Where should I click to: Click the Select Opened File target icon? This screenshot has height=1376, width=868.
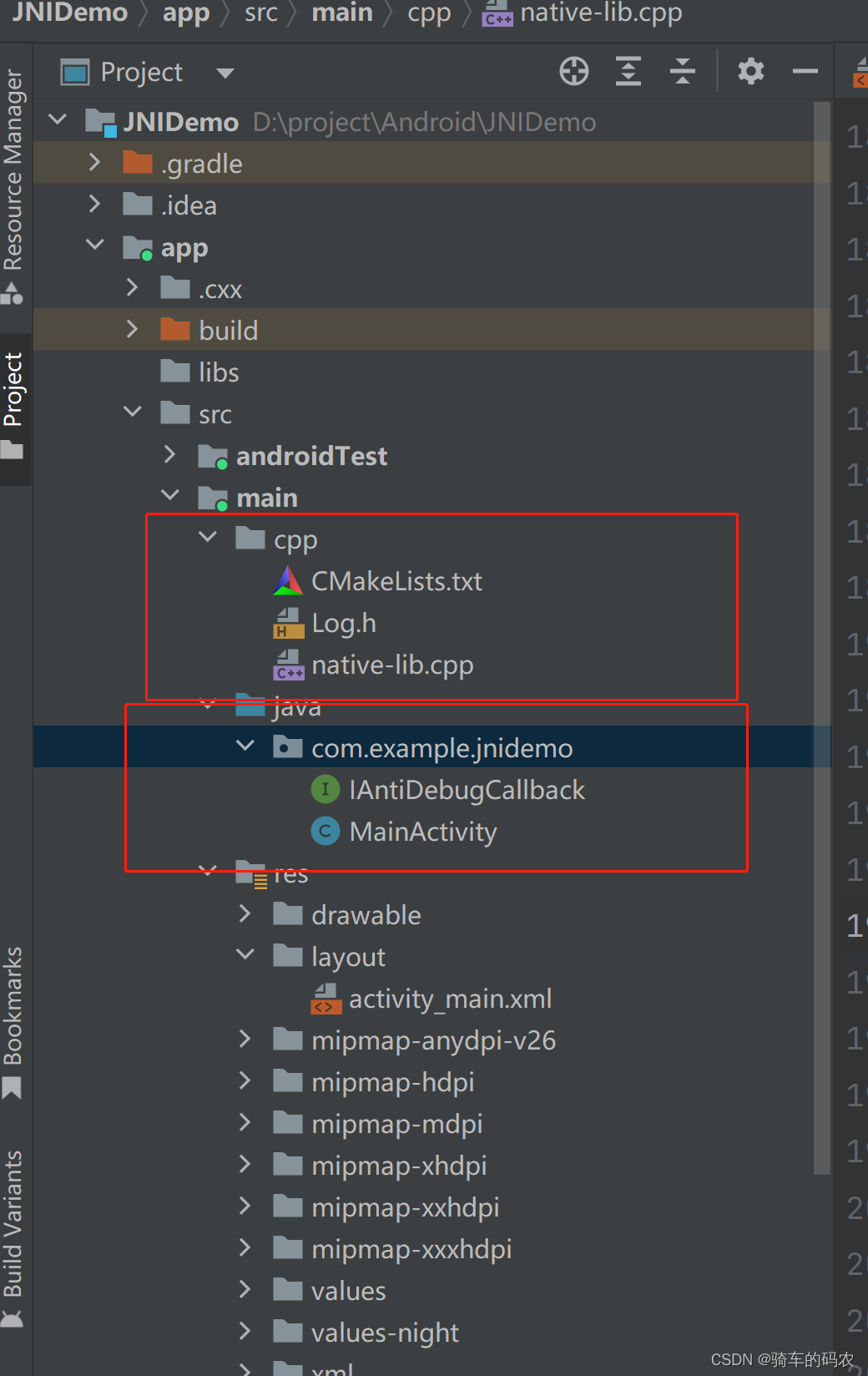tap(574, 72)
